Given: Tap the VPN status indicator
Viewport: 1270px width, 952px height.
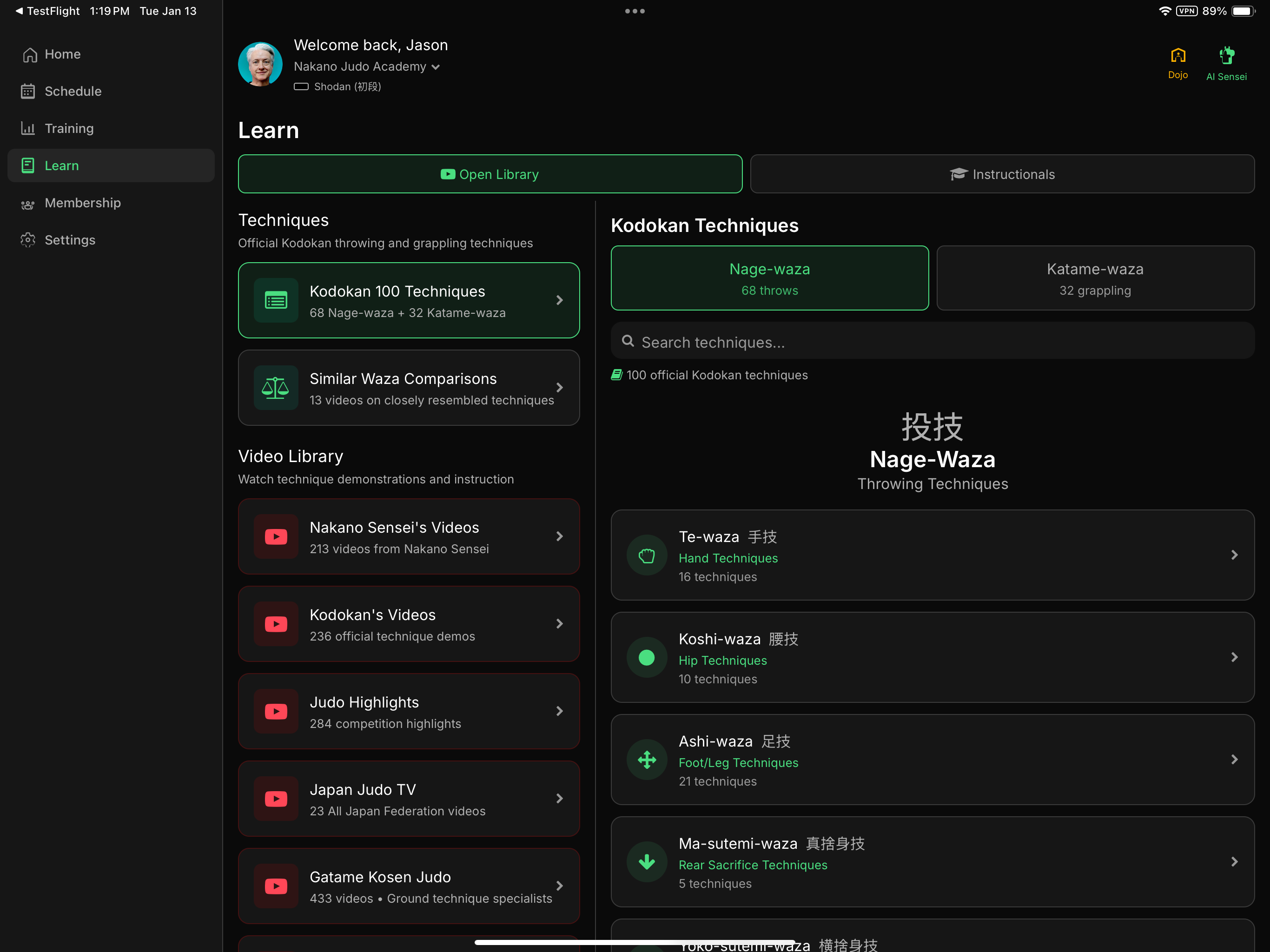Looking at the screenshot, I should pyautogui.click(x=1186, y=11).
